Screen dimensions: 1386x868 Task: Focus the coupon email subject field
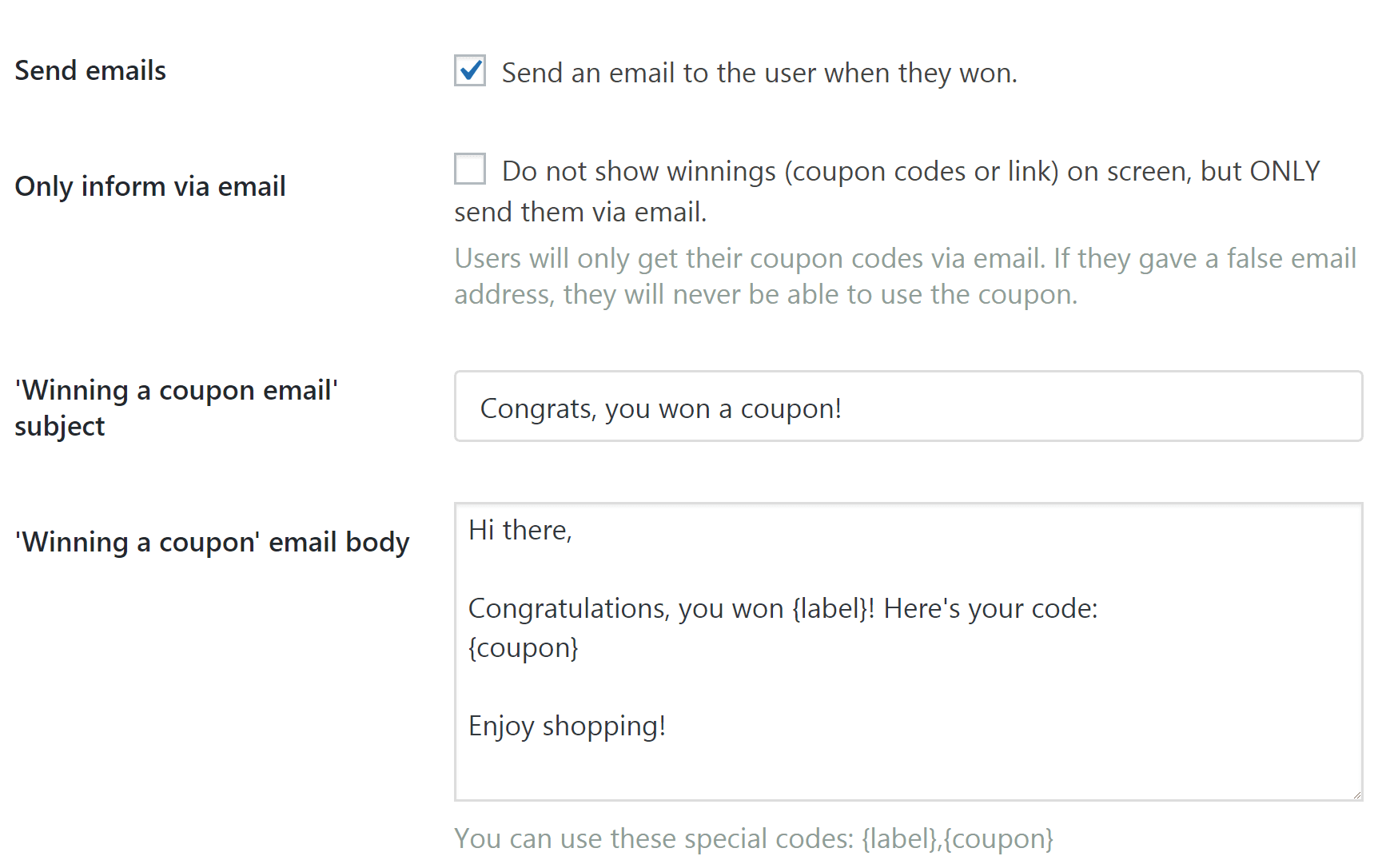click(x=908, y=407)
